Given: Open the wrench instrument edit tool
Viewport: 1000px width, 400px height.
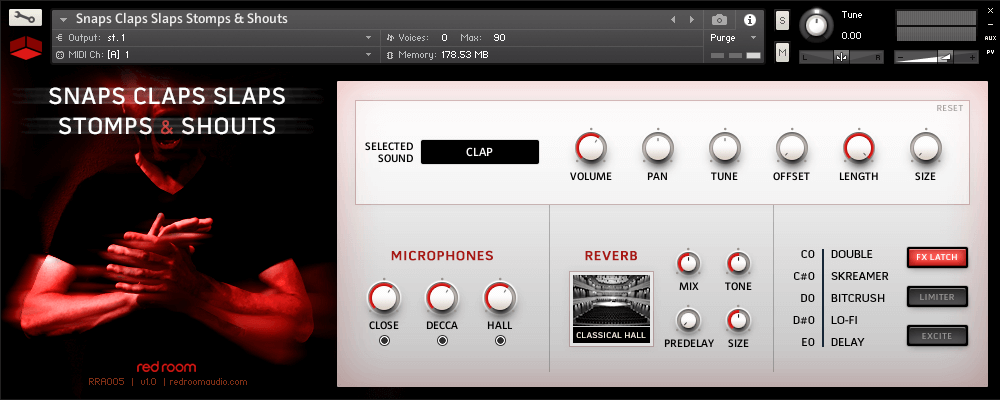Looking at the screenshot, I should coord(26,18).
